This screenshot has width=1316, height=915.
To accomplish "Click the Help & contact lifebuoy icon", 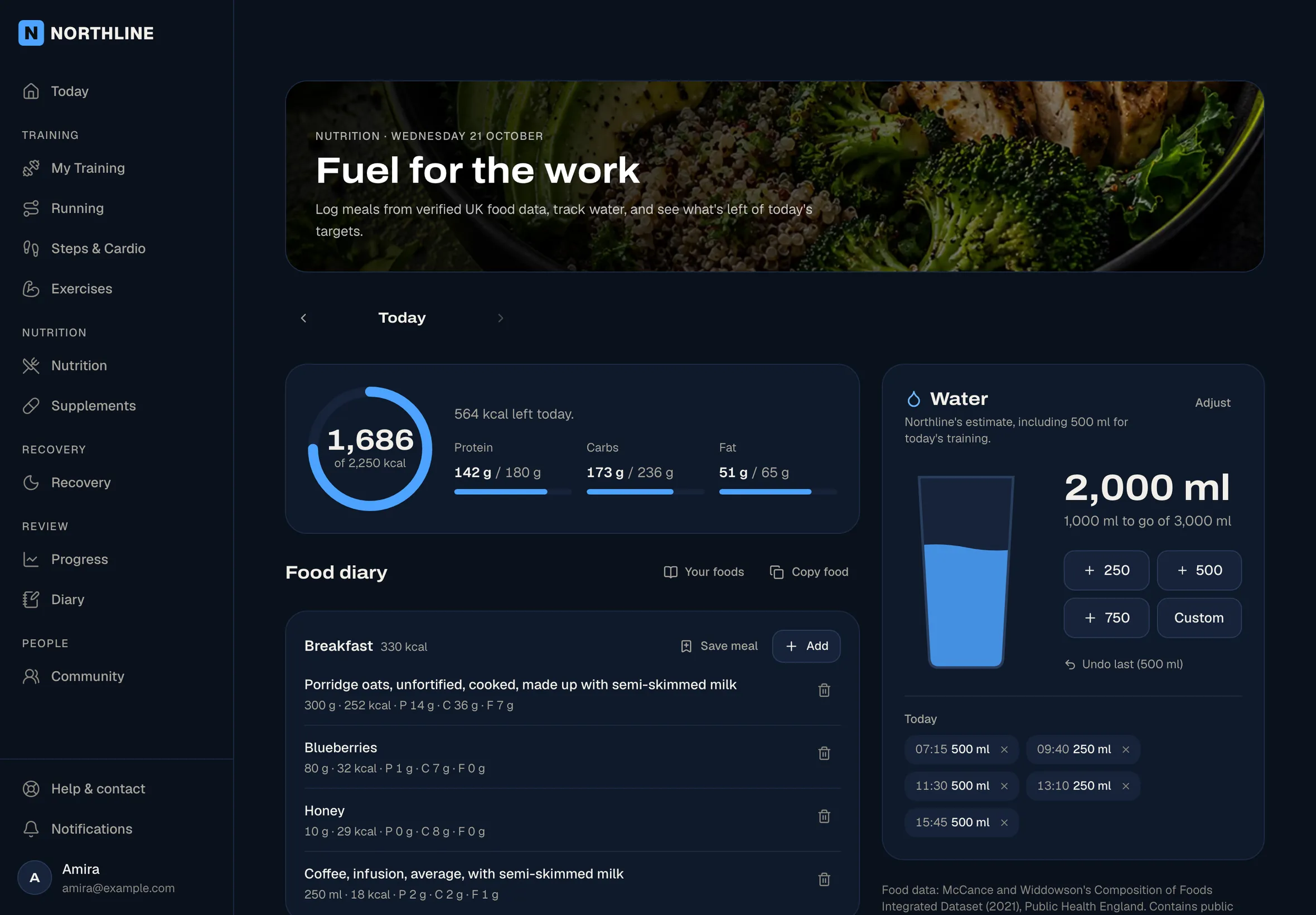I will pos(31,788).
